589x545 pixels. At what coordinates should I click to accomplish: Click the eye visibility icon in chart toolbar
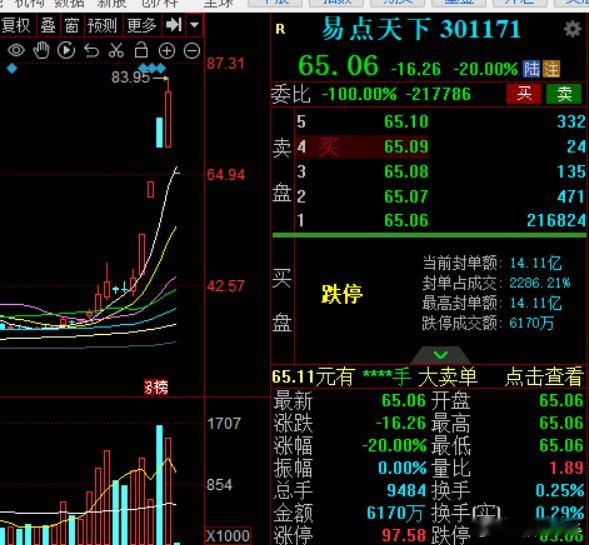(x=16, y=51)
